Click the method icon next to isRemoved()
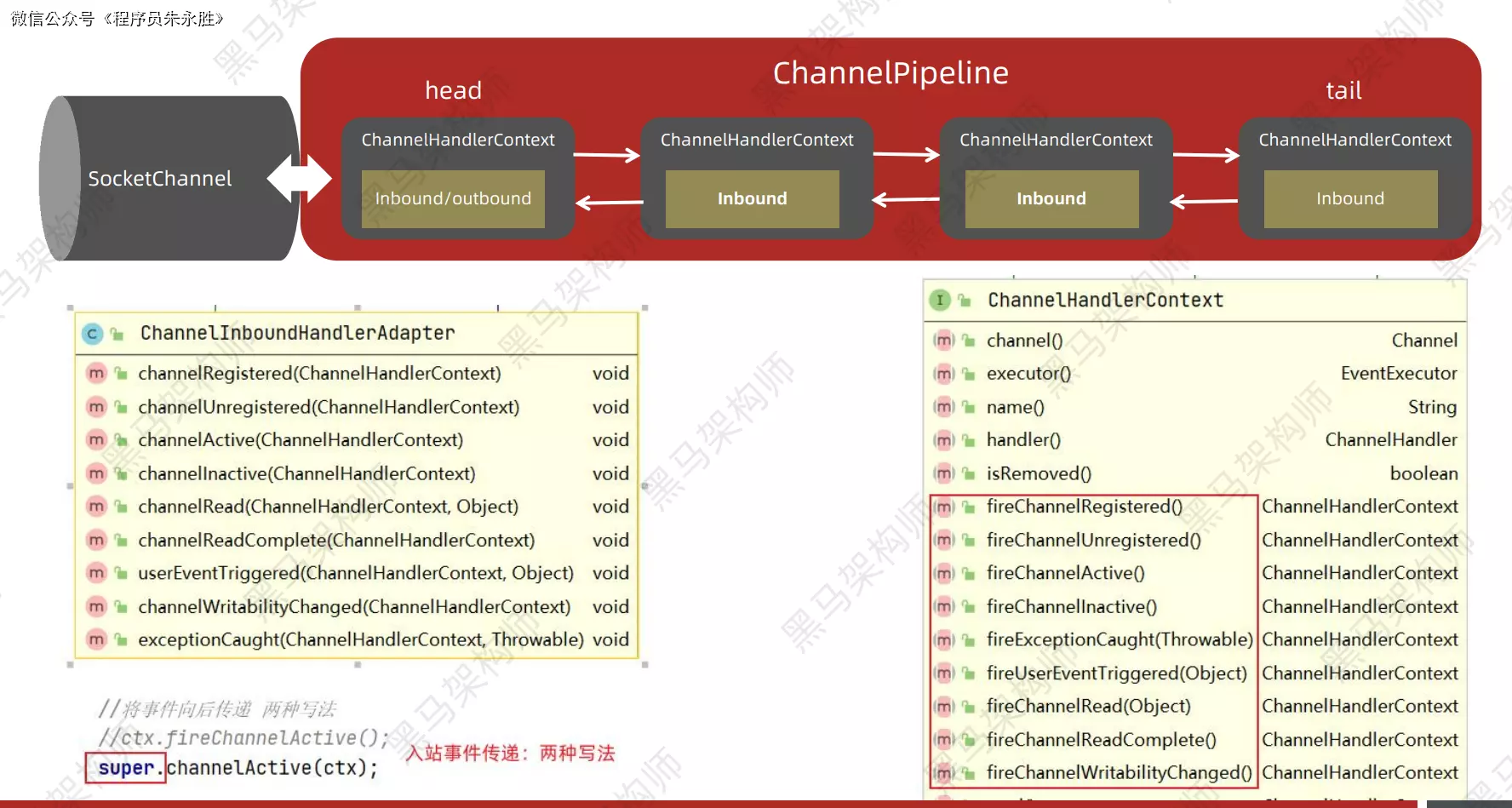The image size is (1512, 808). click(943, 473)
